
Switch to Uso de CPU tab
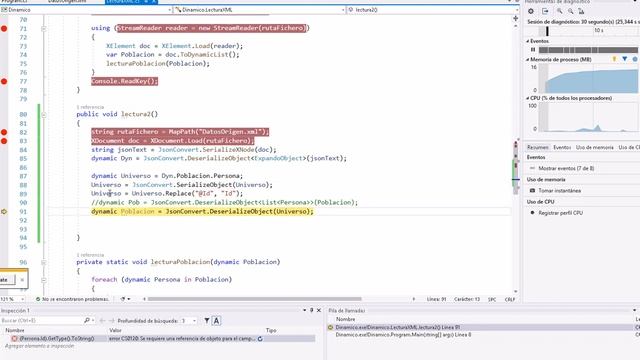(x=629, y=147)
